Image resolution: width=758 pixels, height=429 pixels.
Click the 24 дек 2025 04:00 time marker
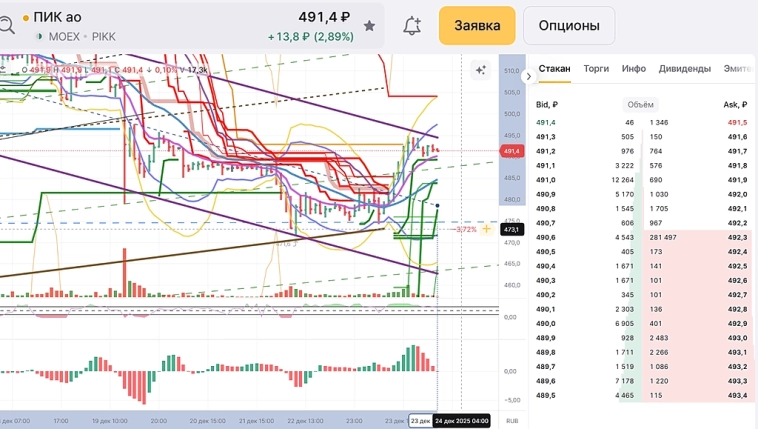pos(462,421)
